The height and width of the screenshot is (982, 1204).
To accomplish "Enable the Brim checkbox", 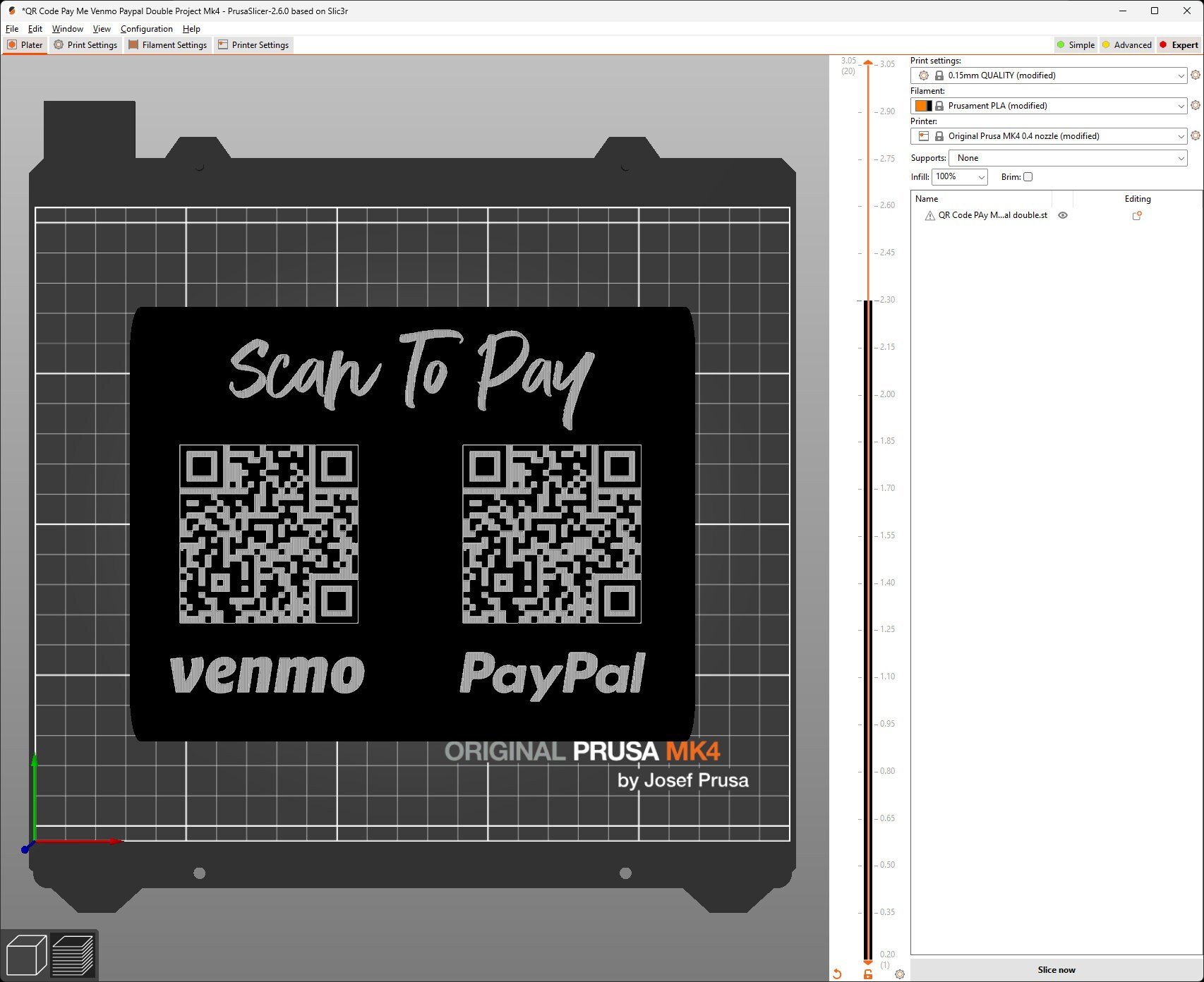I will [1028, 177].
